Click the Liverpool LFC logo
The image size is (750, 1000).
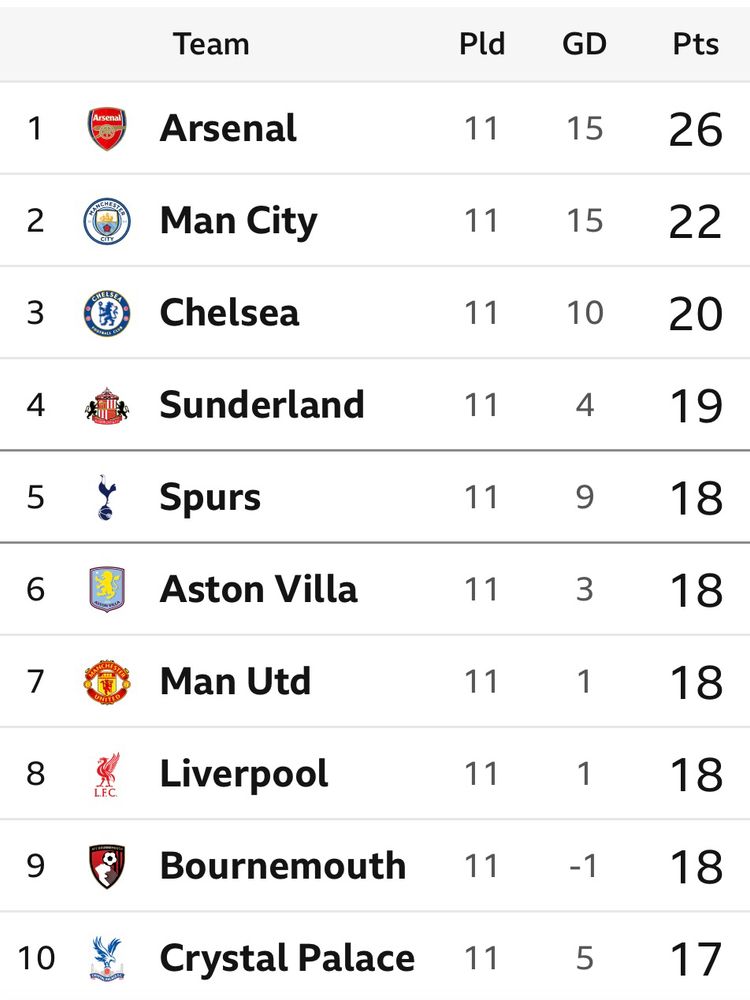[107, 774]
